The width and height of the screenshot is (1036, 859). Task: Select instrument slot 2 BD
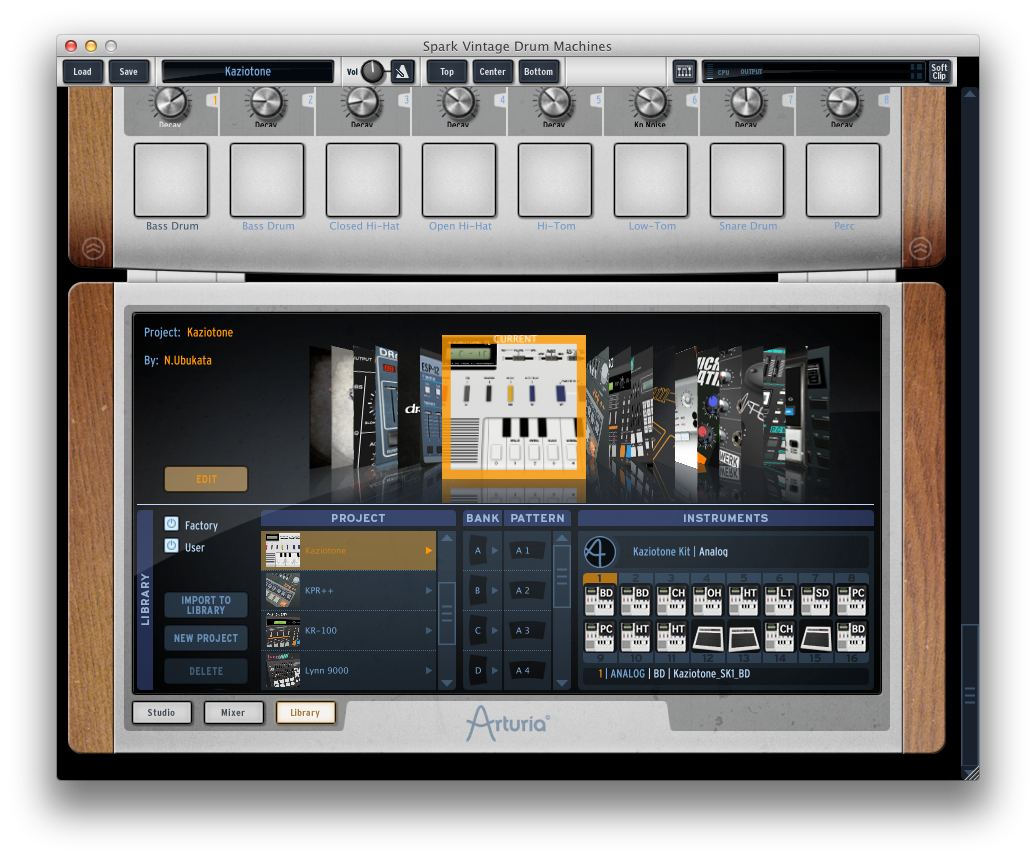click(x=636, y=600)
